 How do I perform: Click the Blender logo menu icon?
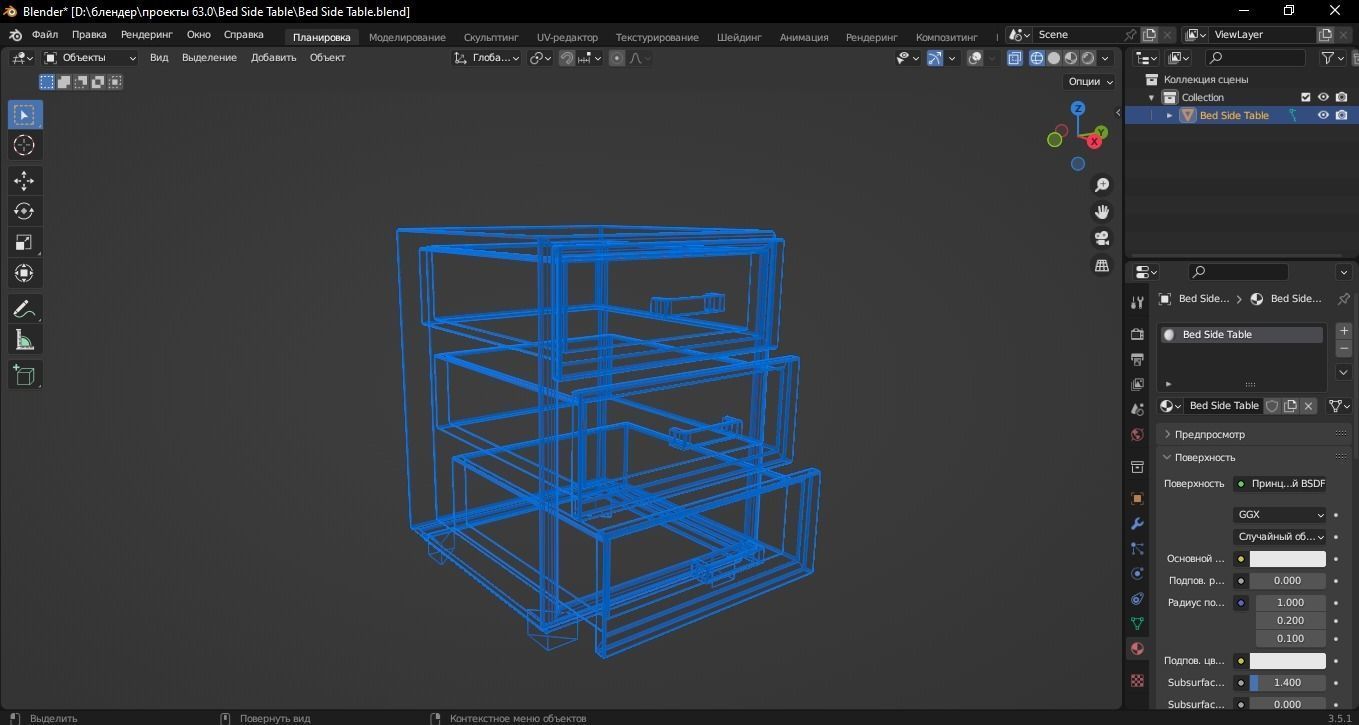click(x=15, y=35)
